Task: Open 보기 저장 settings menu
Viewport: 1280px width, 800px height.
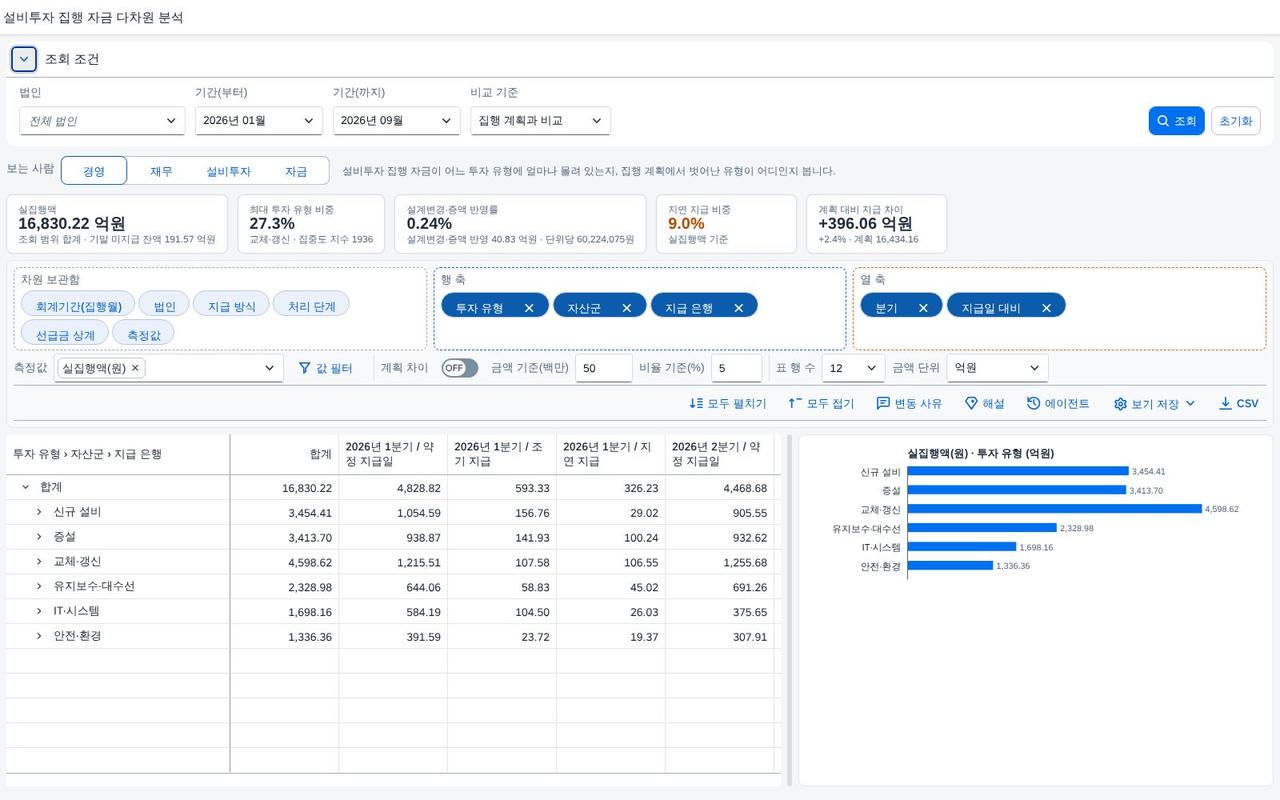Action: [1154, 403]
